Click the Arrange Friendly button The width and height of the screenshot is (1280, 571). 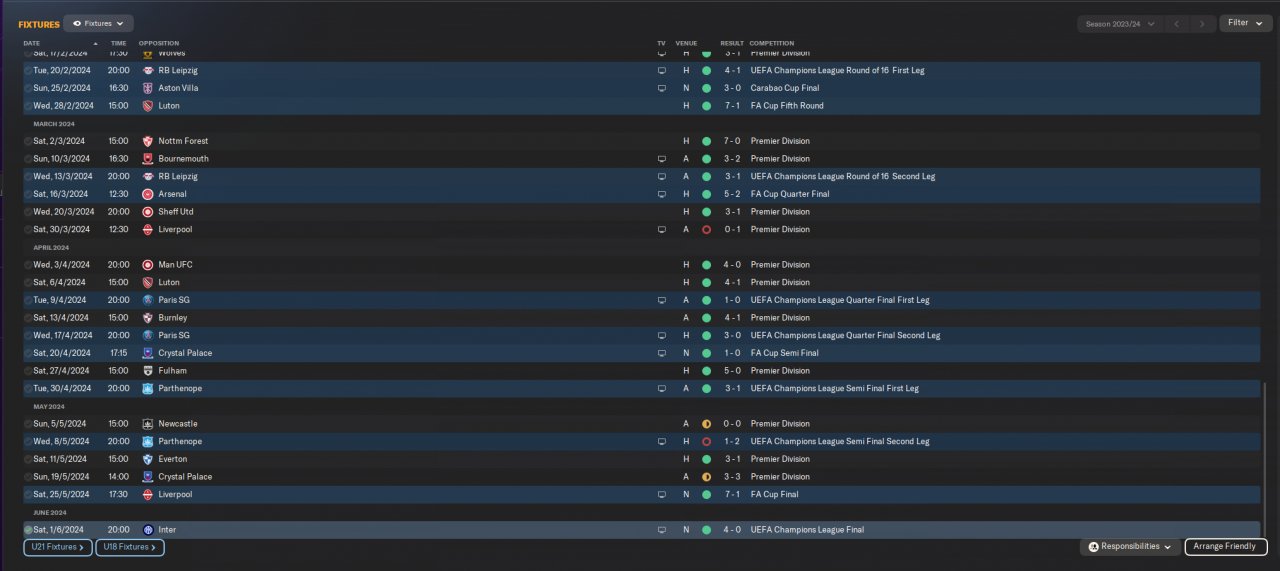(1226, 547)
